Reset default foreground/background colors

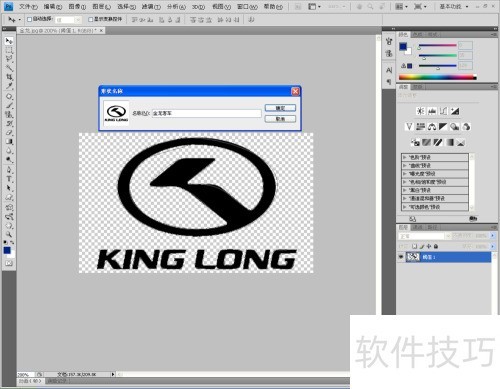[x=5, y=242]
